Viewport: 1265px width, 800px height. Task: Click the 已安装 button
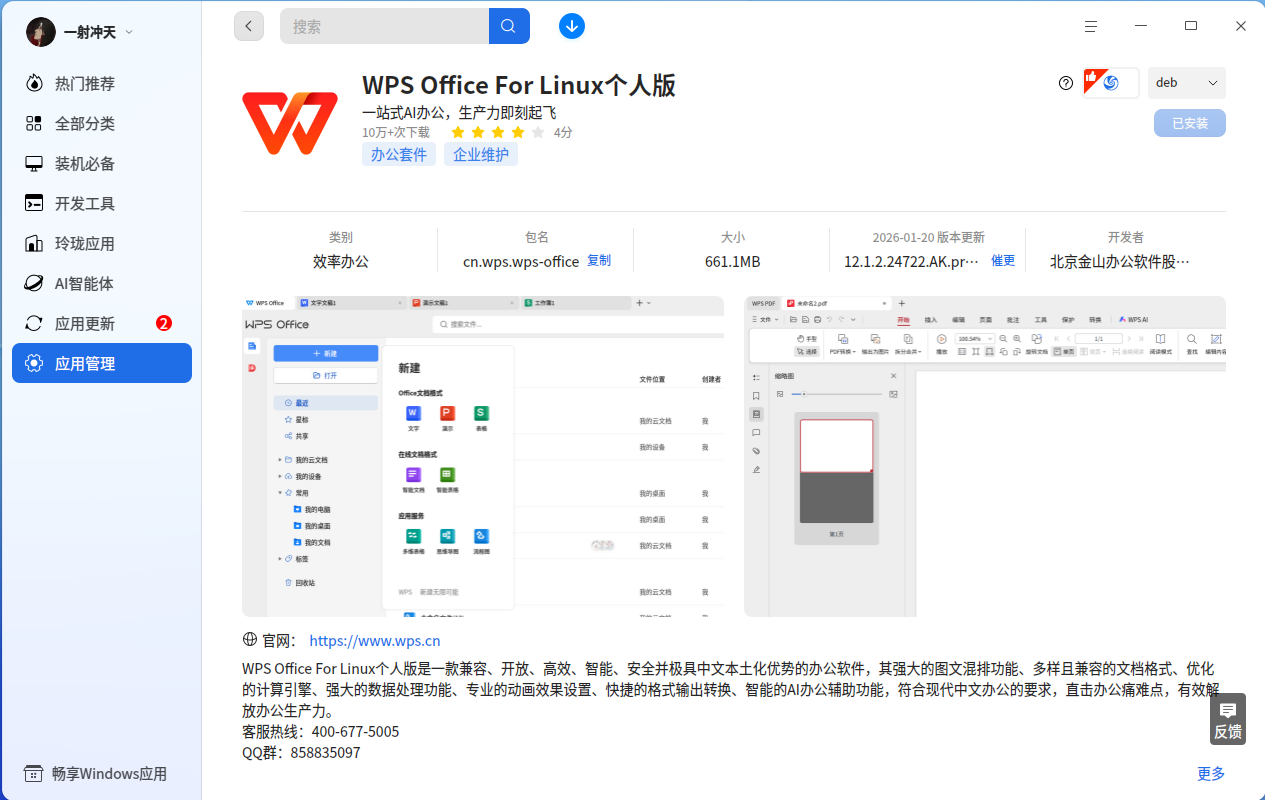(x=1190, y=123)
